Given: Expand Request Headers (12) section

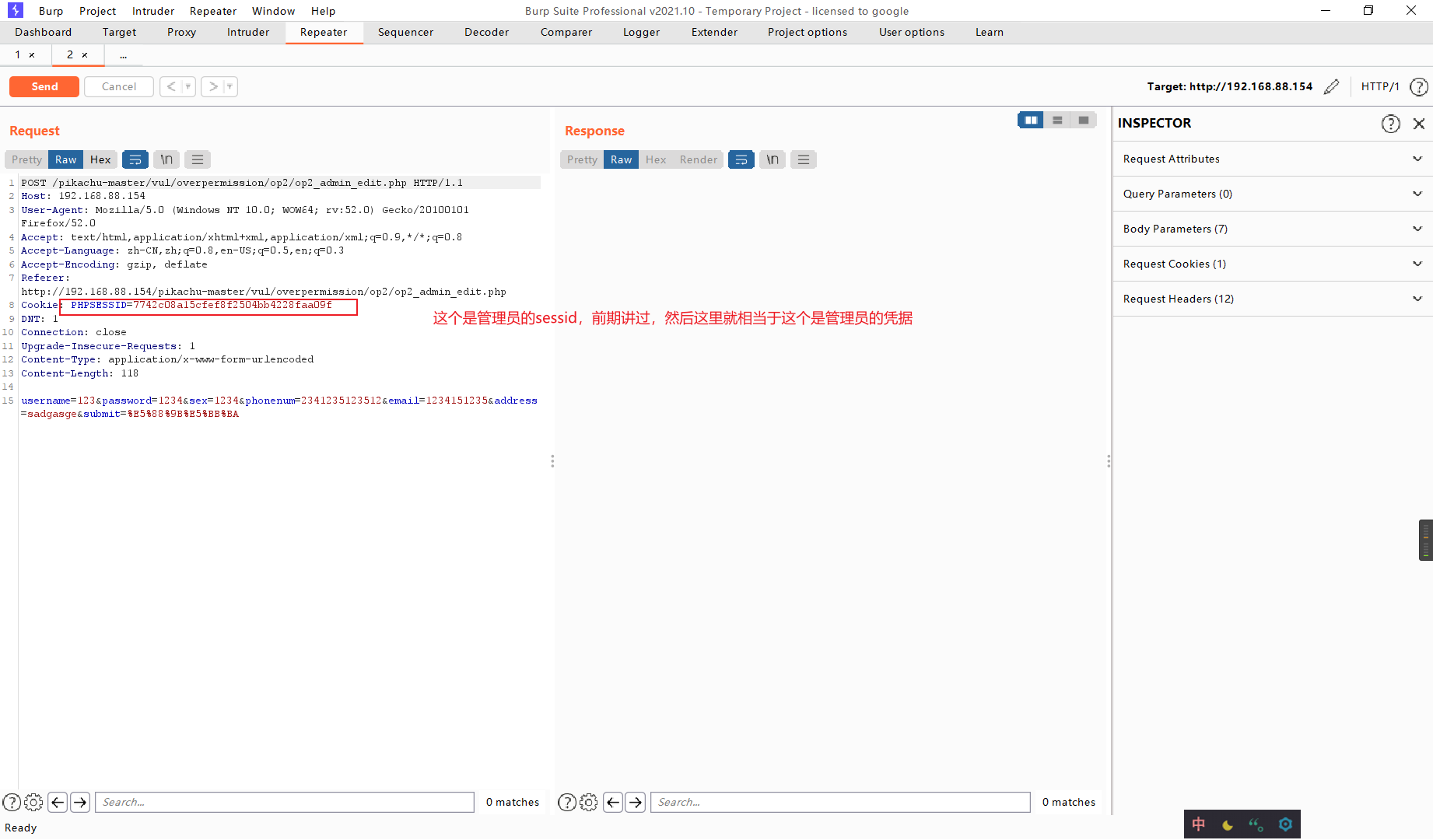Looking at the screenshot, I should pos(1273,299).
